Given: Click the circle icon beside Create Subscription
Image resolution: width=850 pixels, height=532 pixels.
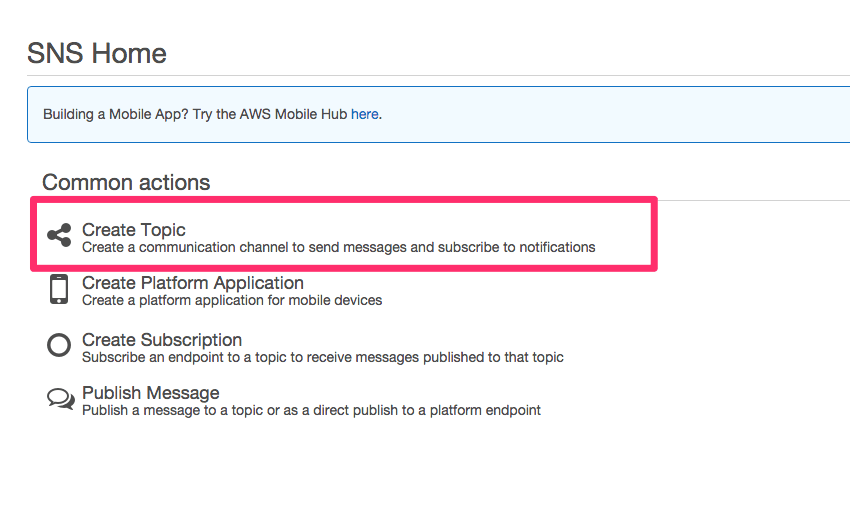Looking at the screenshot, I should point(59,345).
